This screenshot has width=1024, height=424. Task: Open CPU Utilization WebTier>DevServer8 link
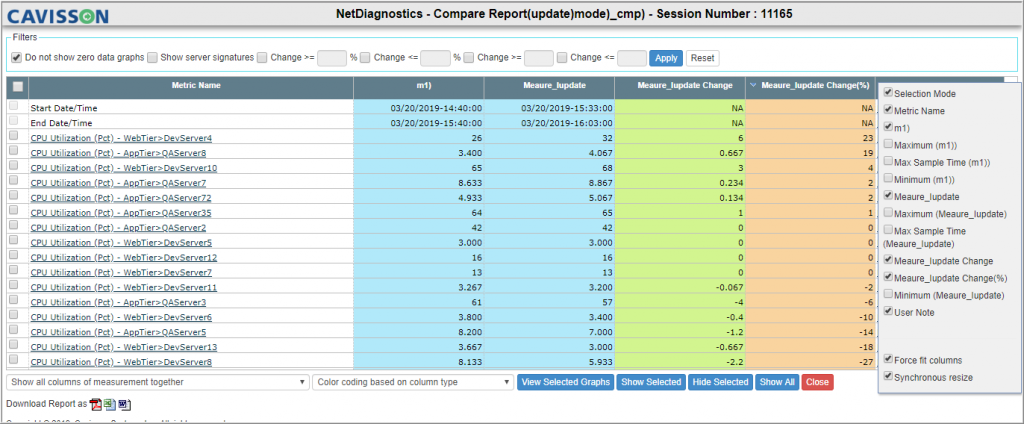click(x=121, y=362)
